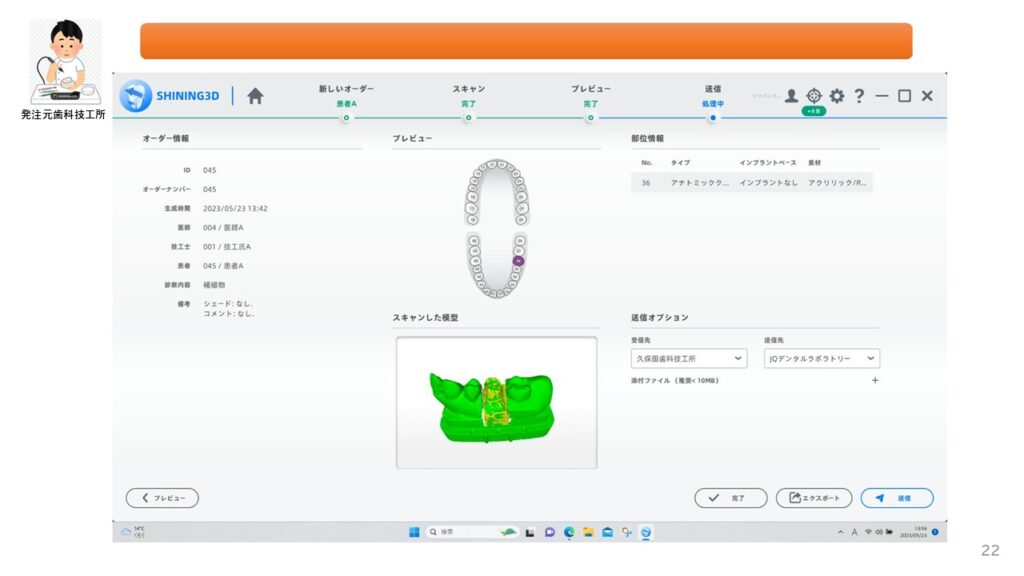
Task: Select highlighted purple tooth 36 on chart
Action: (518, 260)
